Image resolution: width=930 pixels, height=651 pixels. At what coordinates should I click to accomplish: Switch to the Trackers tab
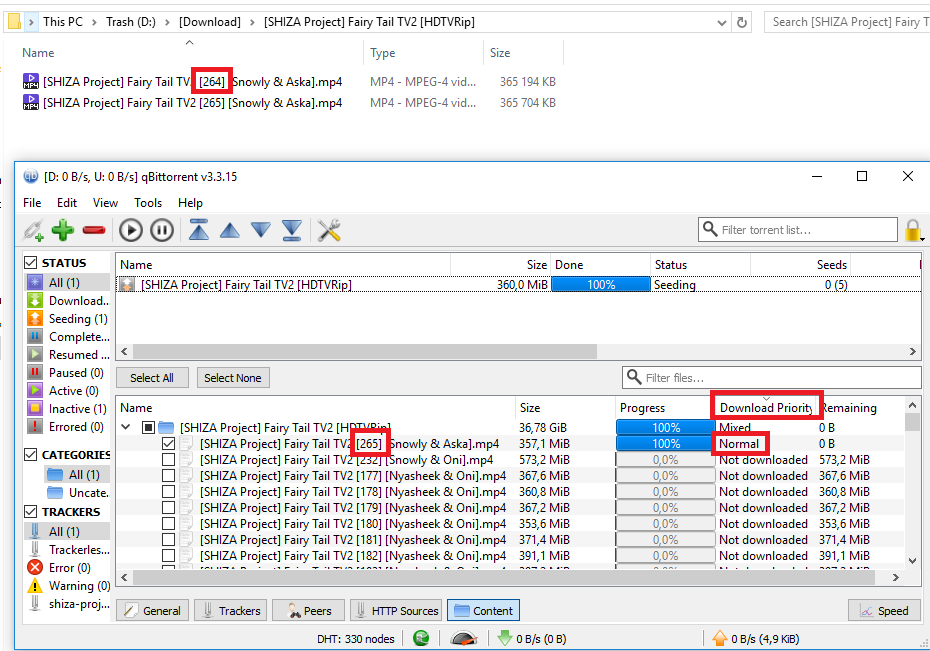(x=231, y=611)
